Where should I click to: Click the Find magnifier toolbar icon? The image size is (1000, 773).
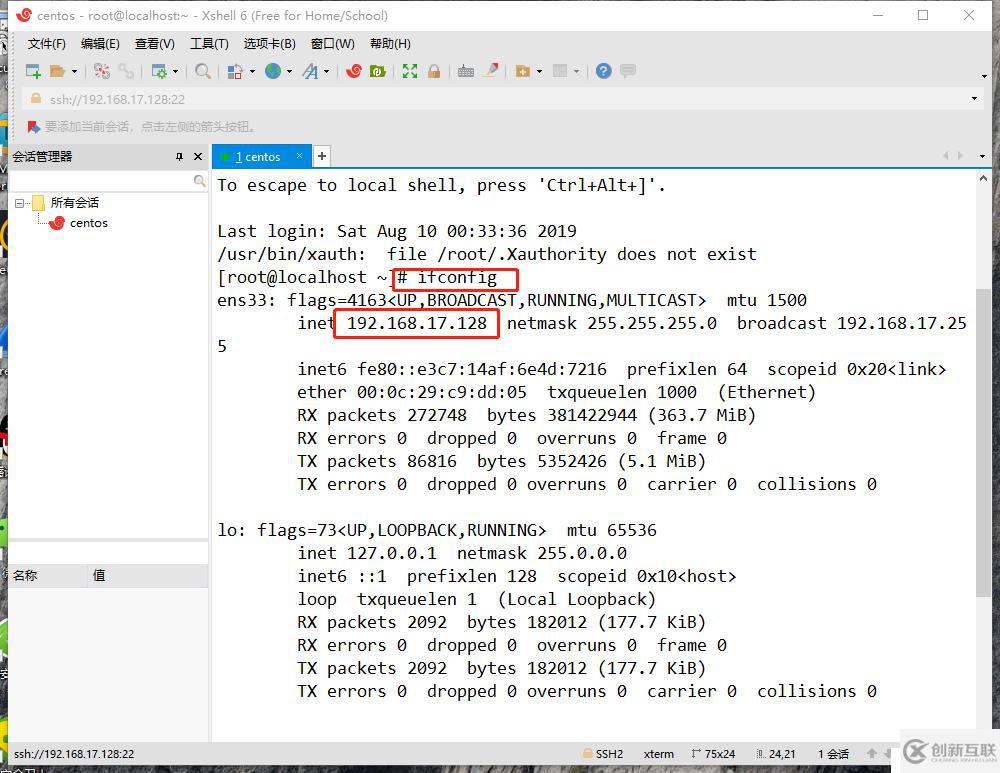(203, 71)
